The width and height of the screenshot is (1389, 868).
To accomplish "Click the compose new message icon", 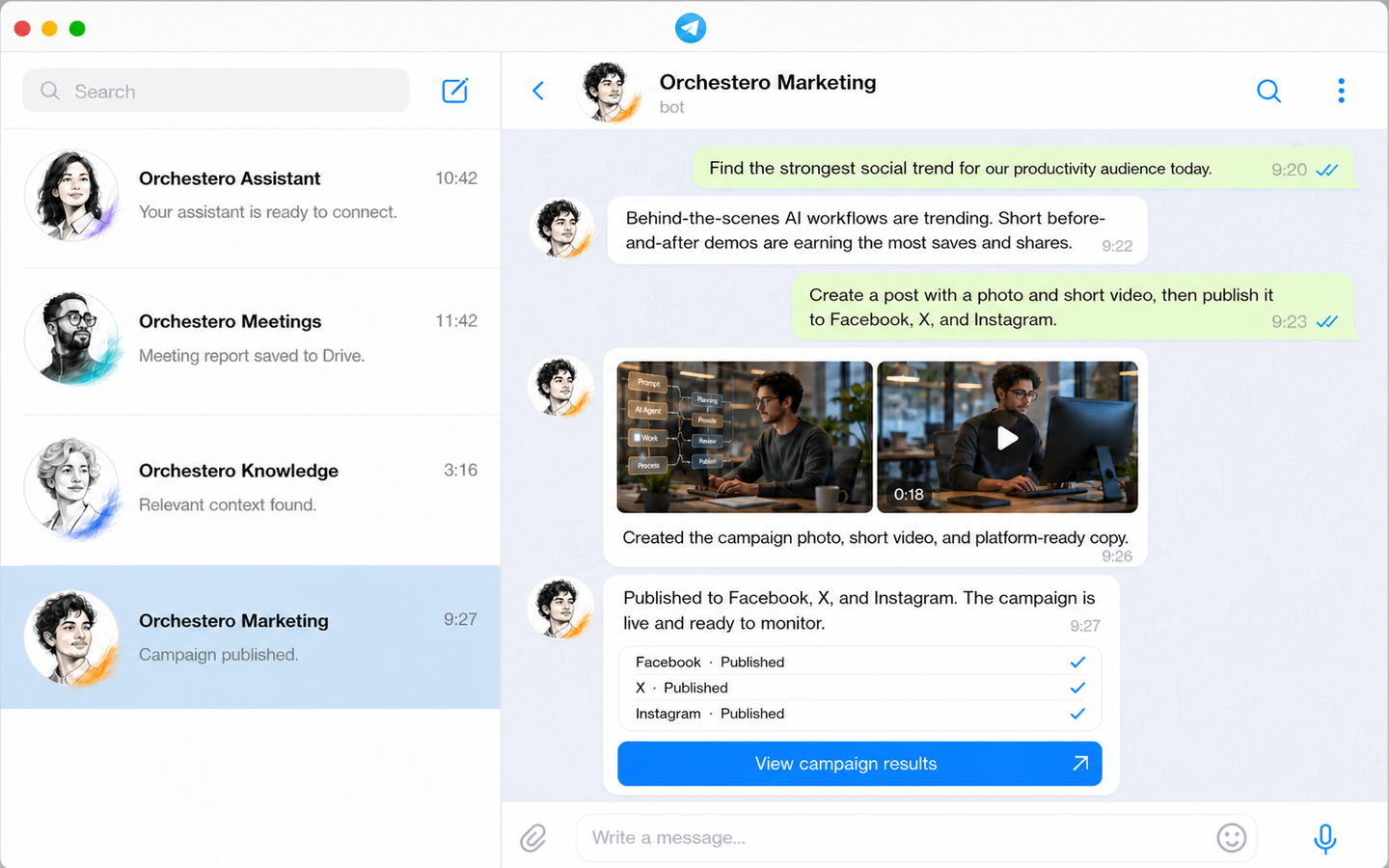I will [x=454, y=91].
